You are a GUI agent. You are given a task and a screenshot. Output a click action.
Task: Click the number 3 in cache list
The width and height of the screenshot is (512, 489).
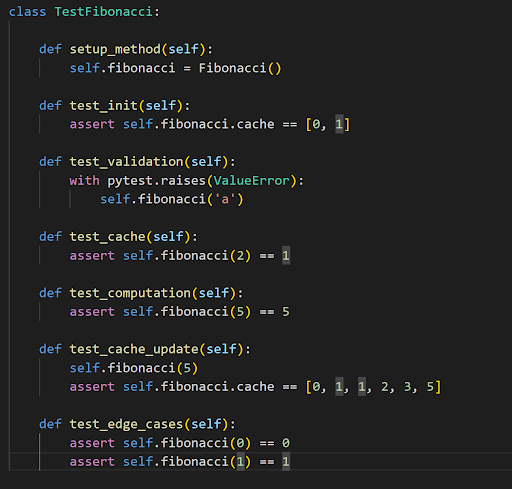[x=408, y=387]
